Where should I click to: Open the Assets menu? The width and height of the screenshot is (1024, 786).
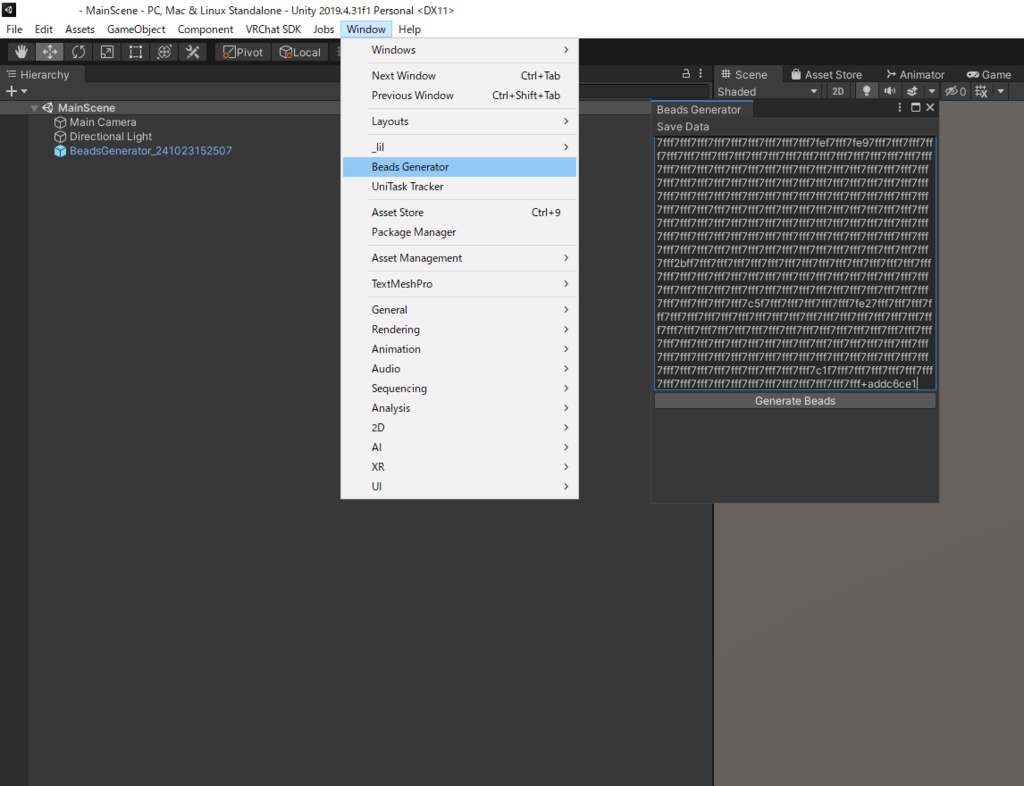(x=80, y=29)
